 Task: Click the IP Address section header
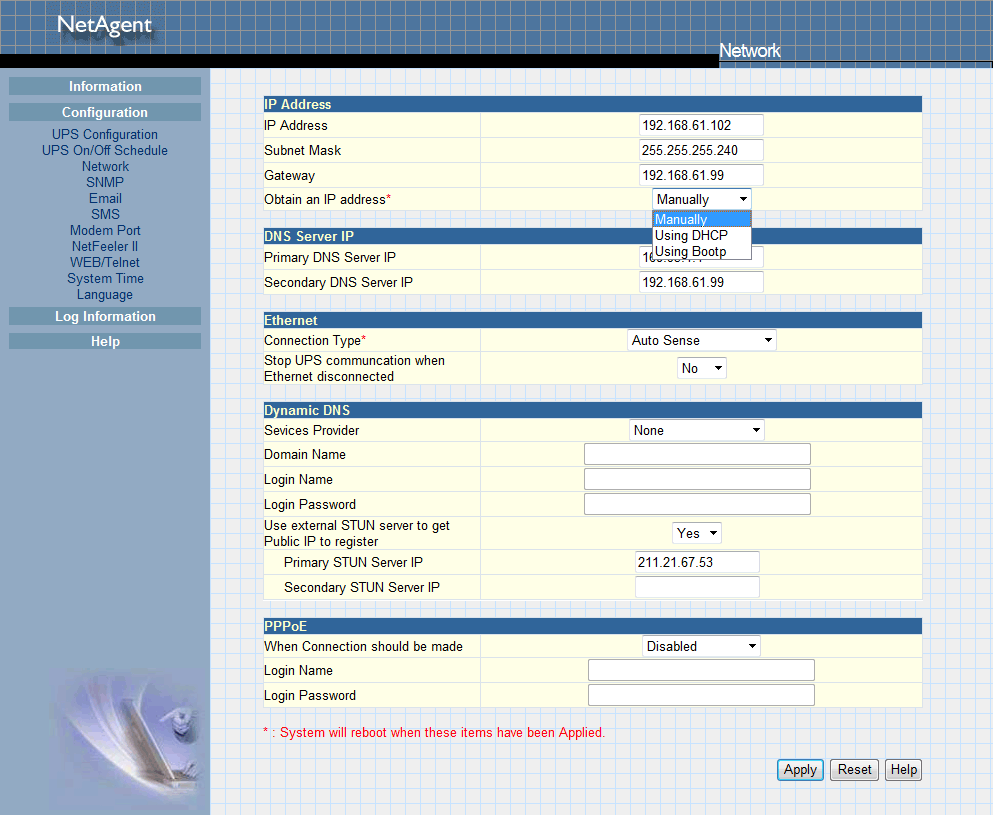tap(593, 104)
